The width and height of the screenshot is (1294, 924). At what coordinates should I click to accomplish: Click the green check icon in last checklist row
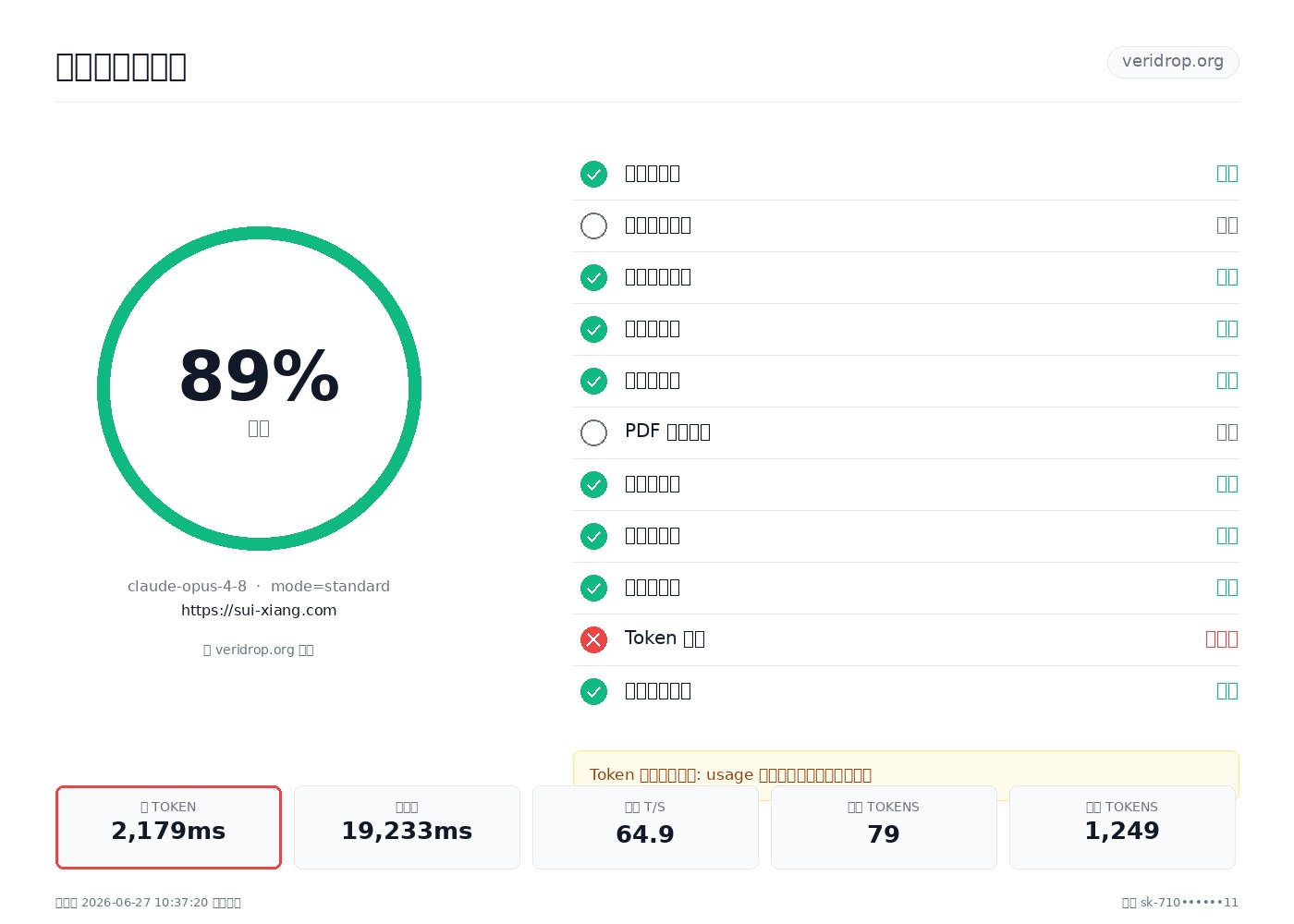coord(593,691)
